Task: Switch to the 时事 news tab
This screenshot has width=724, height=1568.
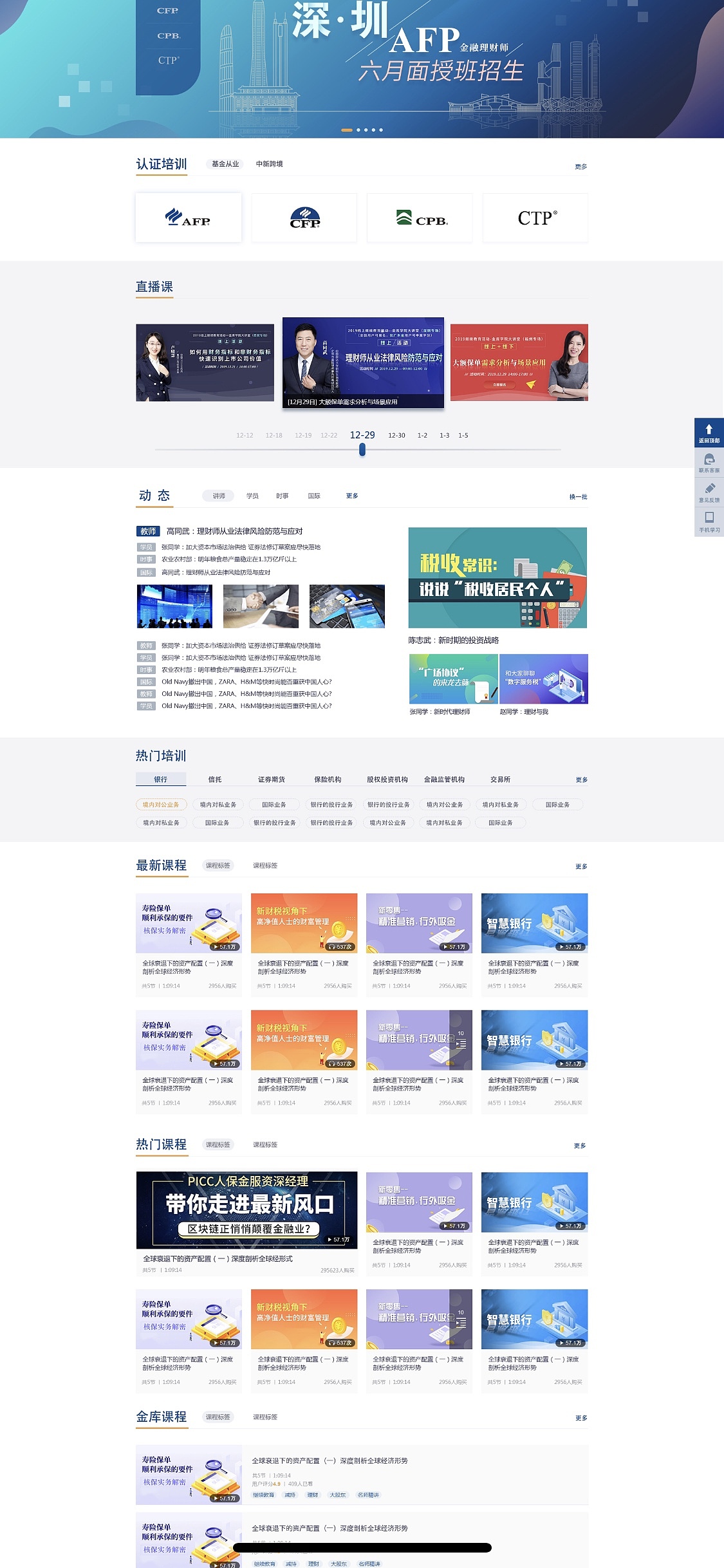Action: (x=282, y=496)
